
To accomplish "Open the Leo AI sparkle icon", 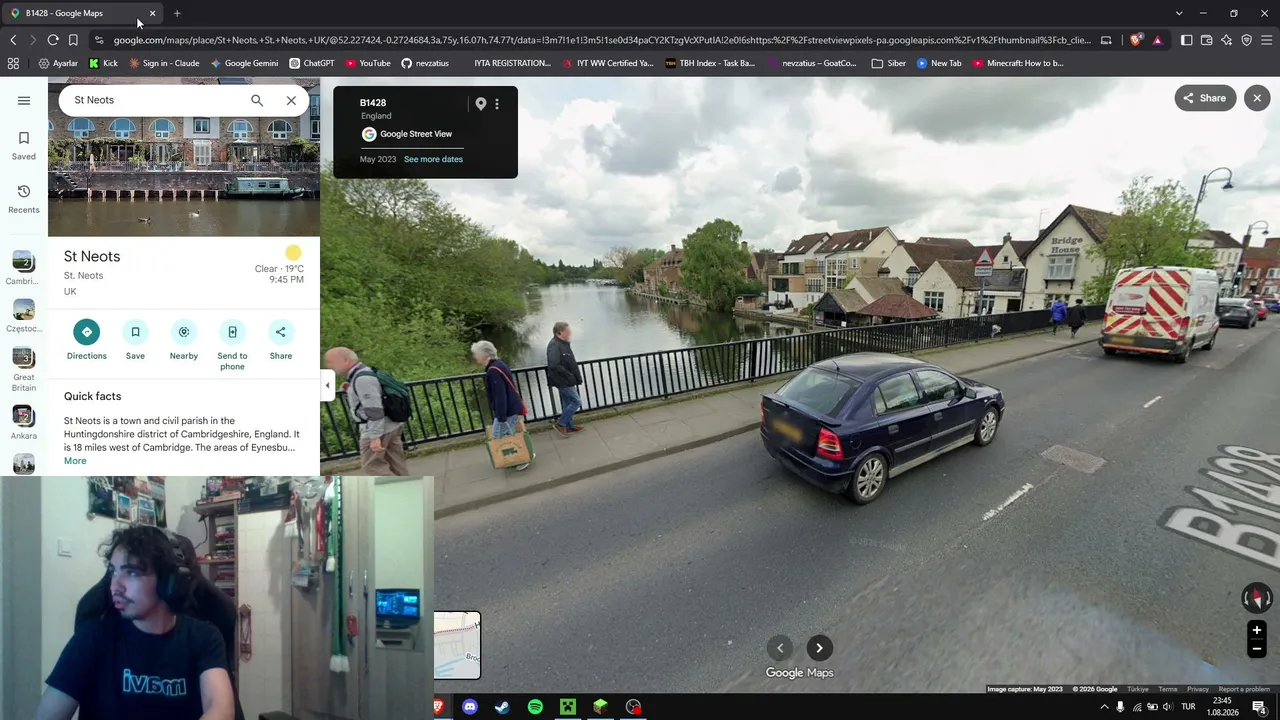I will pyautogui.click(x=1226, y=40).
